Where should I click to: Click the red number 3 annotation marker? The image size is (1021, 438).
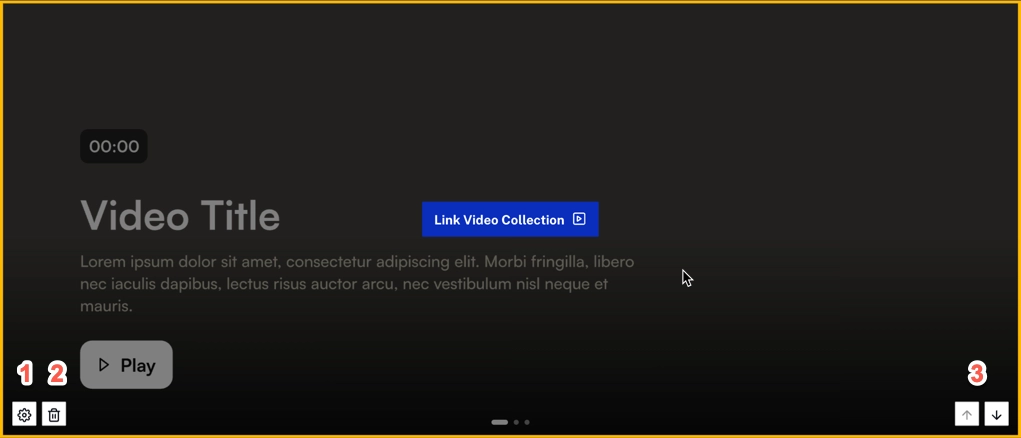click(x=977, y=374)
